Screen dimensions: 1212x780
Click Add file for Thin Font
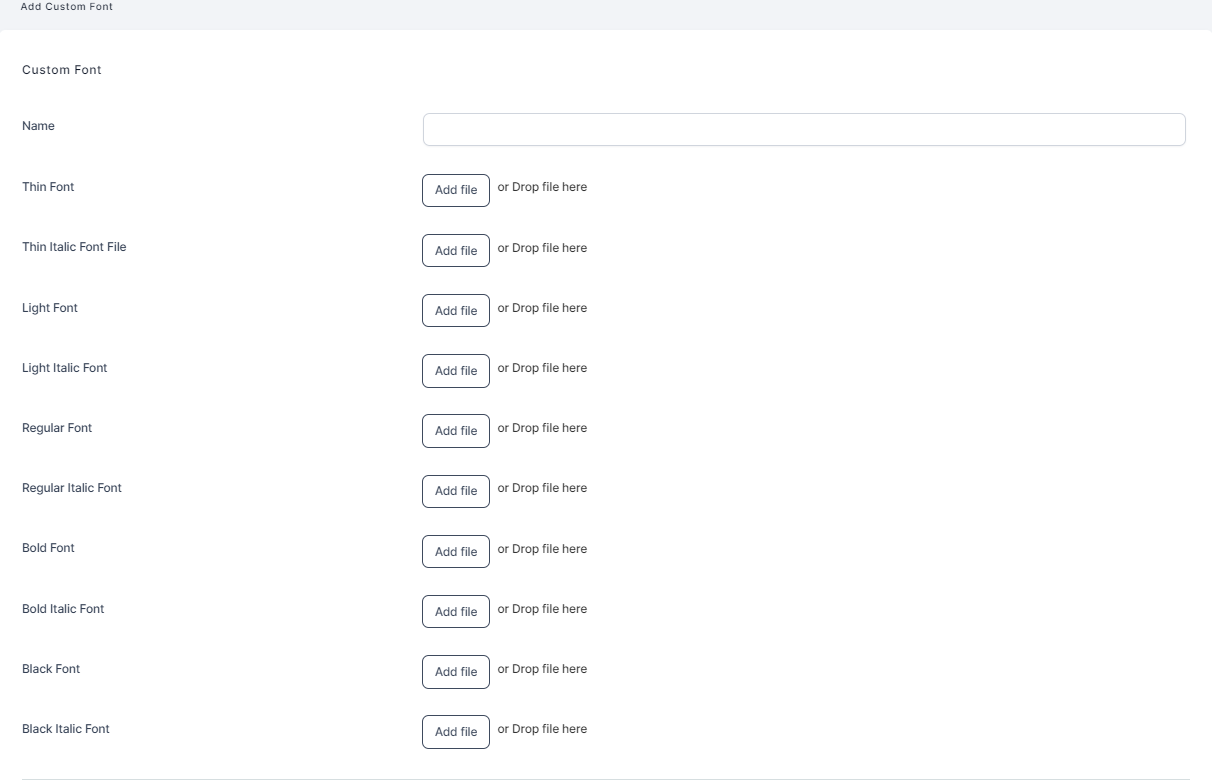(455, 190)
